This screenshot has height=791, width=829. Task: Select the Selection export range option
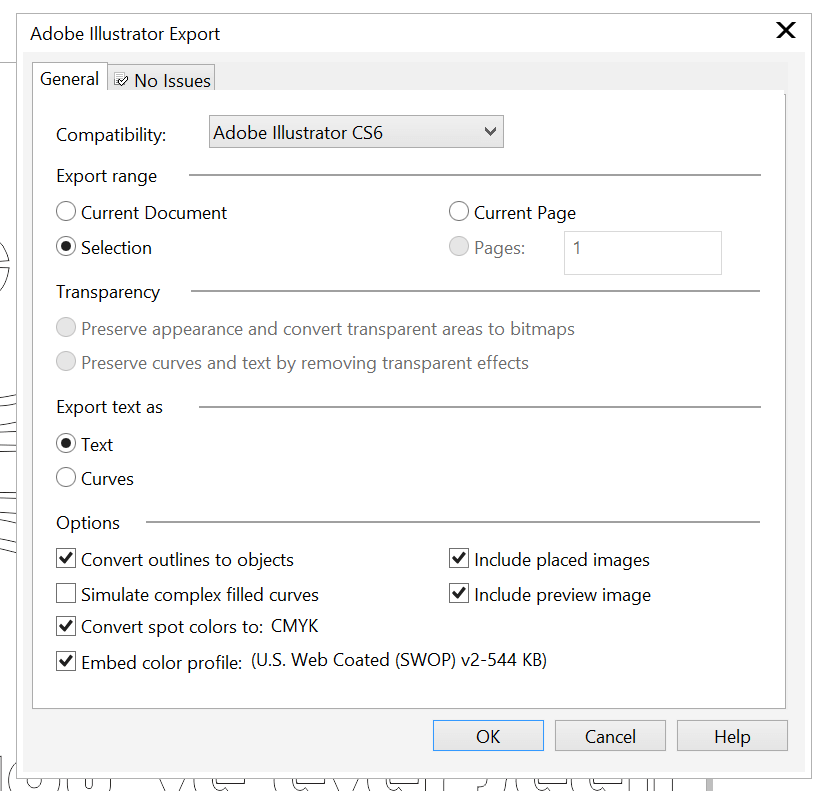[x=66, y=246]
